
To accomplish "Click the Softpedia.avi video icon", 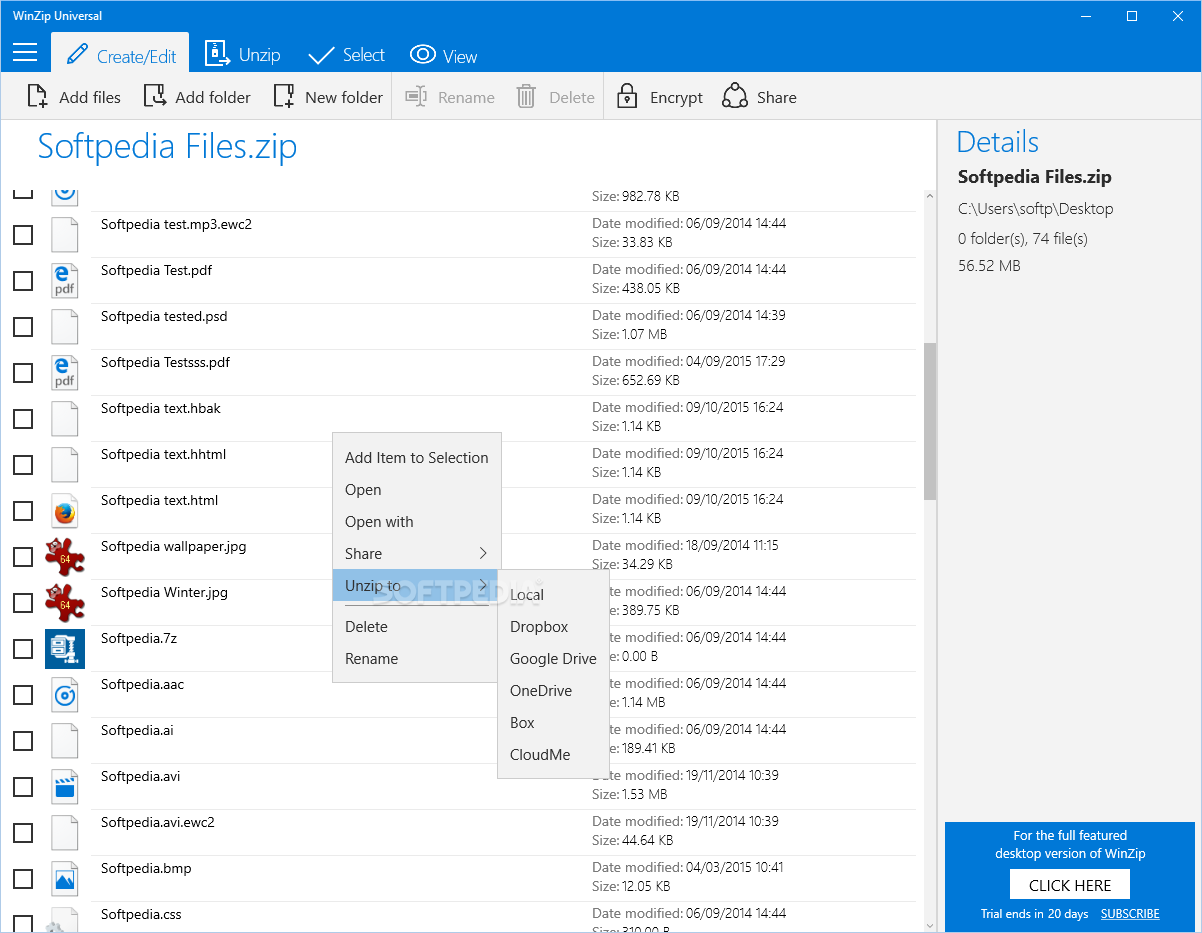I will [x=65, y=786].
